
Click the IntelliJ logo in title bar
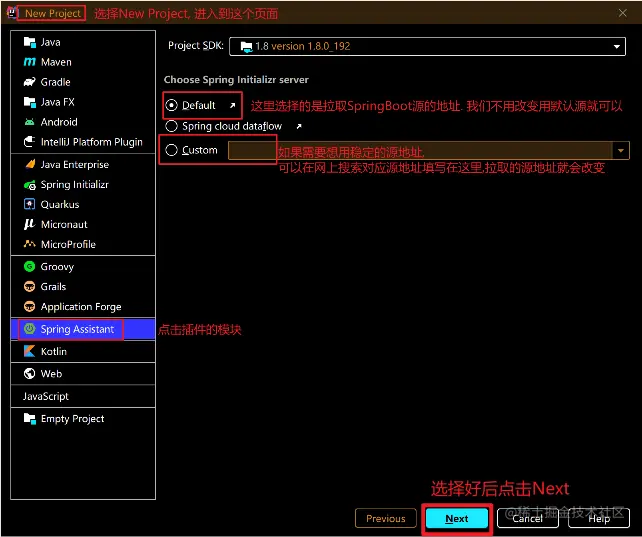point(12,13)
